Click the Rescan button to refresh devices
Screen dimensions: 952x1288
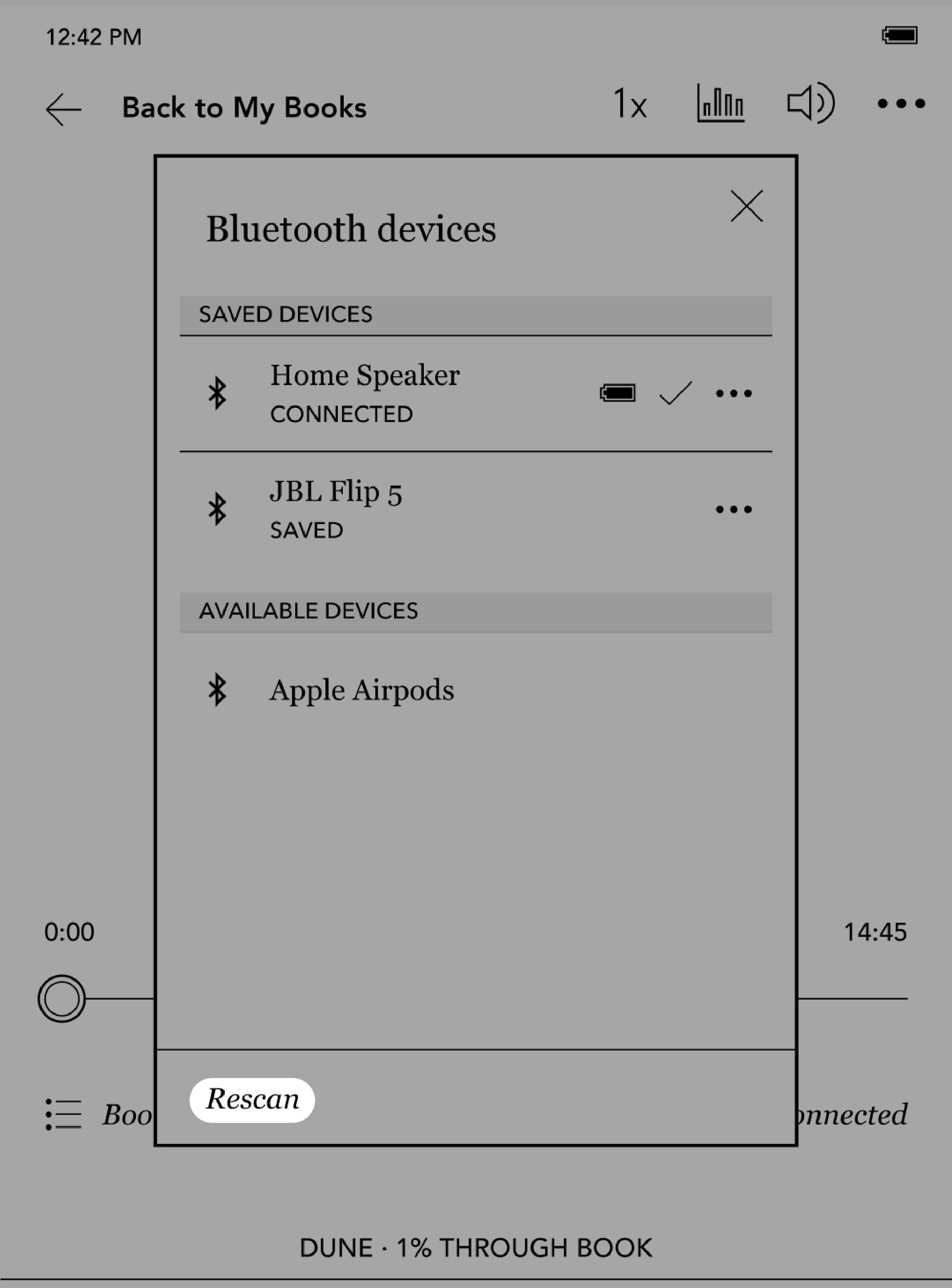[252, 1098]
